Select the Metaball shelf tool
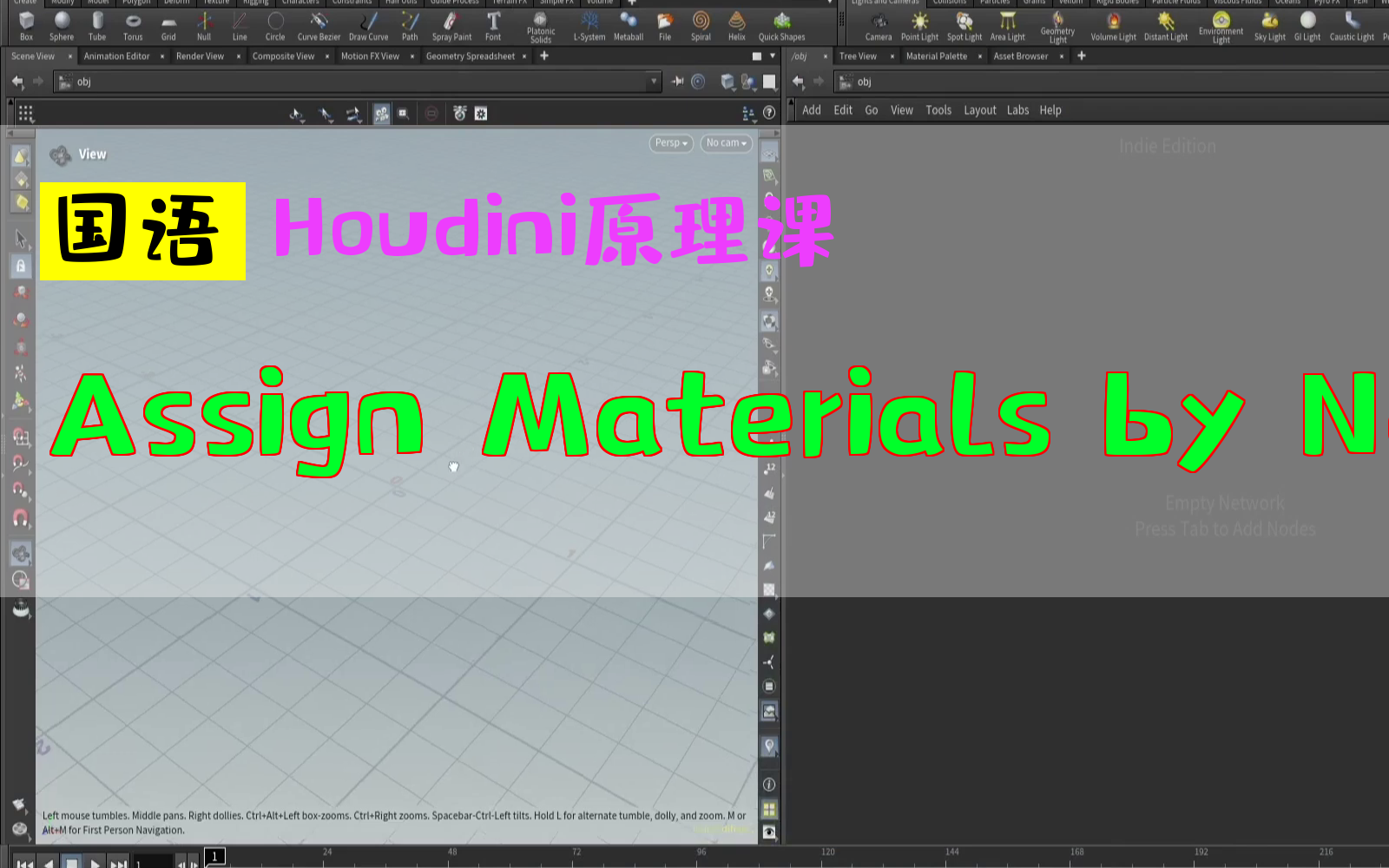Viewport: 1389px width, 868px height. click(629, 26)
